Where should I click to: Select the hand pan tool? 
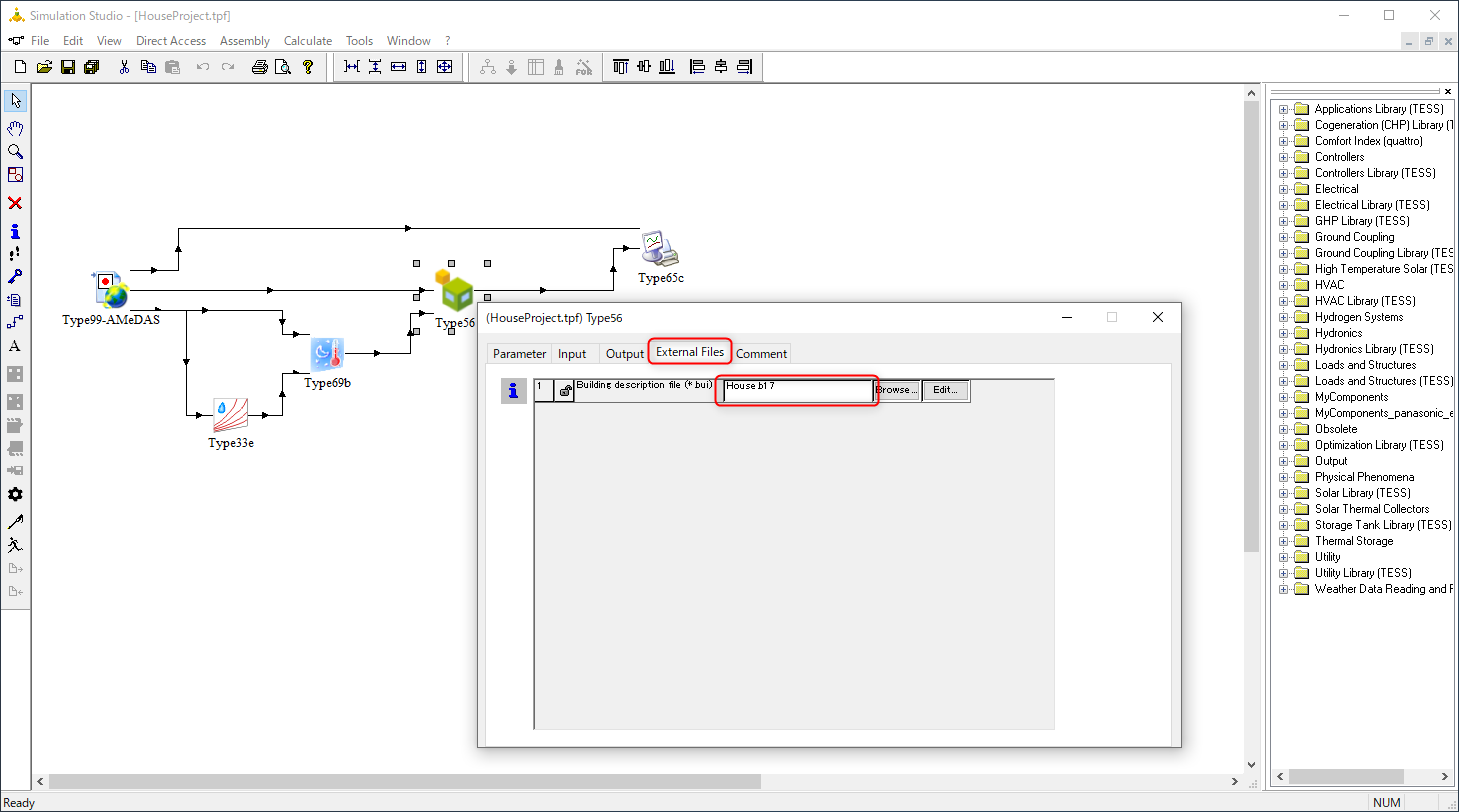click(15, 128)
